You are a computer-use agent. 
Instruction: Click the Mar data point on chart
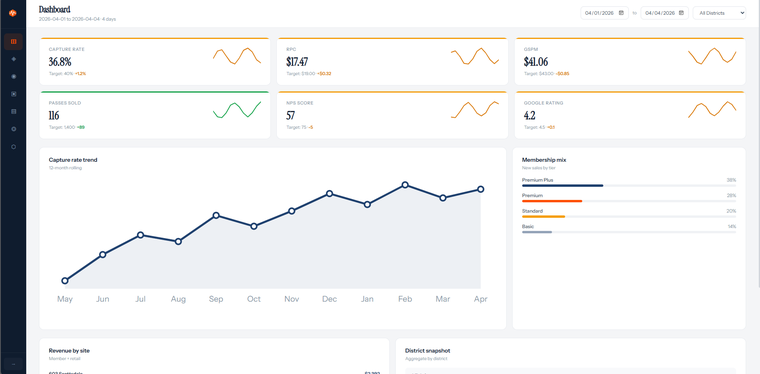pyautogui.click(x=443, y=198)
